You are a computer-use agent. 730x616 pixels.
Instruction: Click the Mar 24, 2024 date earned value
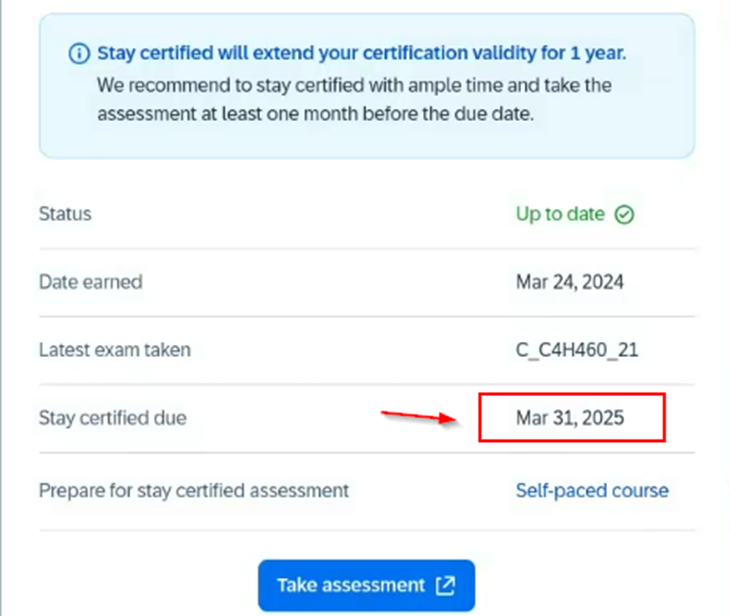[569, 282]
